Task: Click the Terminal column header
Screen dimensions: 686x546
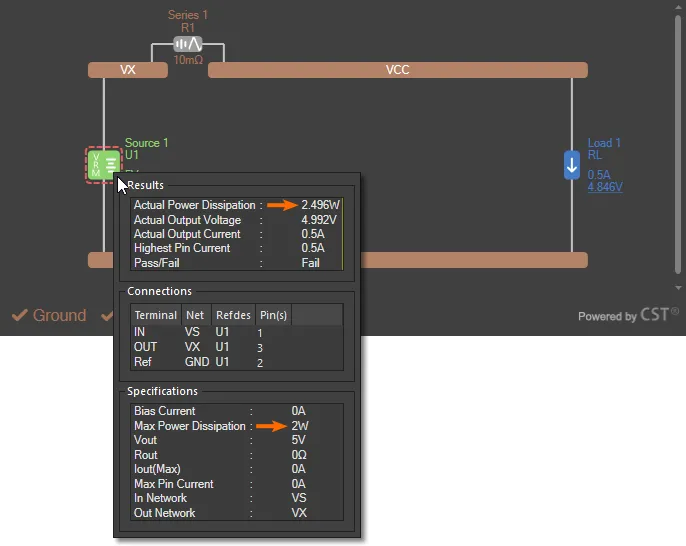Action: 155,315
